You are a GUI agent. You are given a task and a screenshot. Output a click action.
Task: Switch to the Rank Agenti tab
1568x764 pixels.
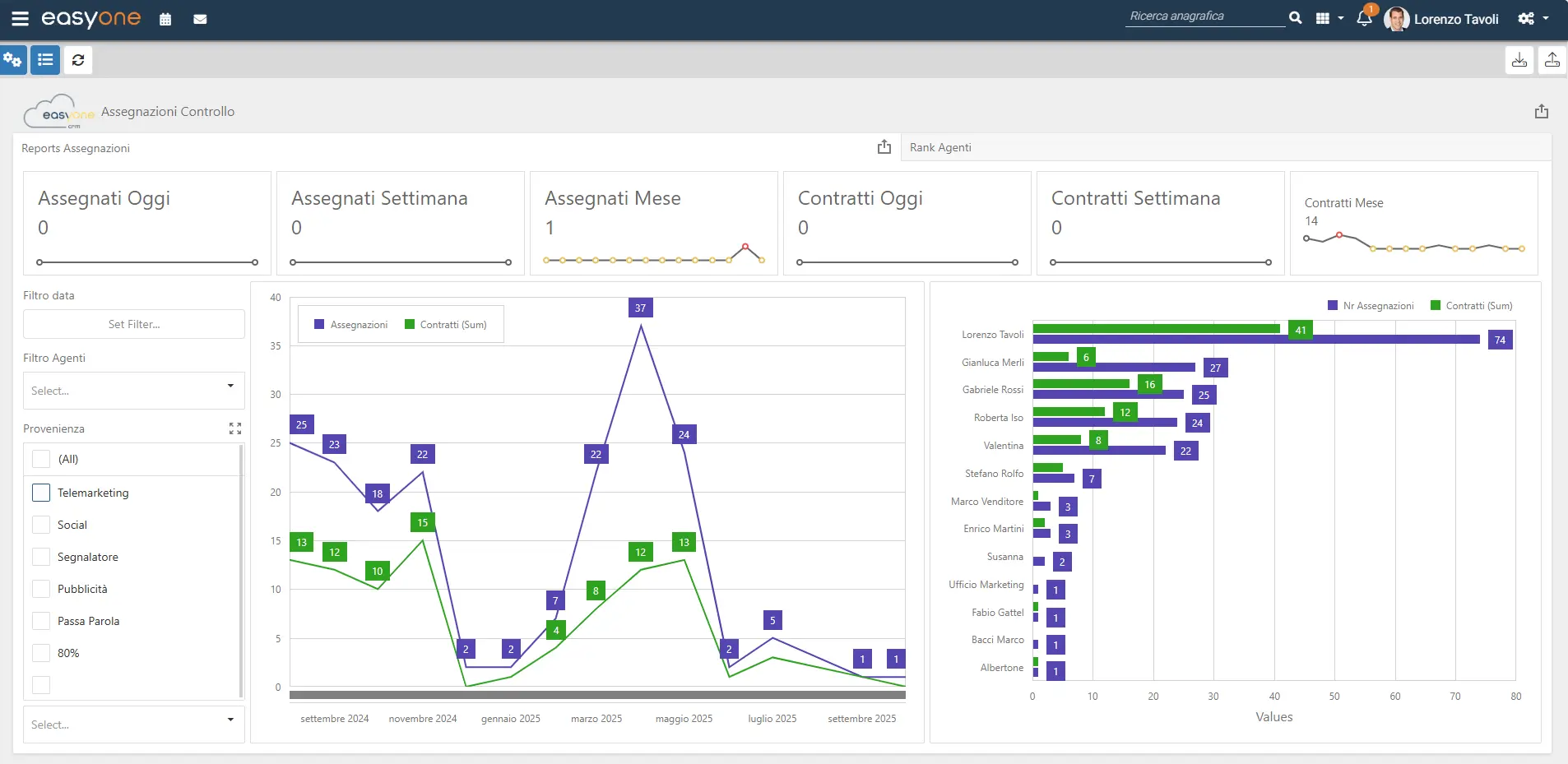[940, 148]
